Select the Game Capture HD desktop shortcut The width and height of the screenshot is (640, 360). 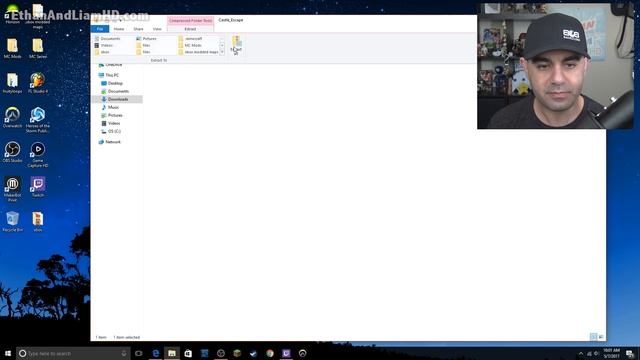coord(38,155)
